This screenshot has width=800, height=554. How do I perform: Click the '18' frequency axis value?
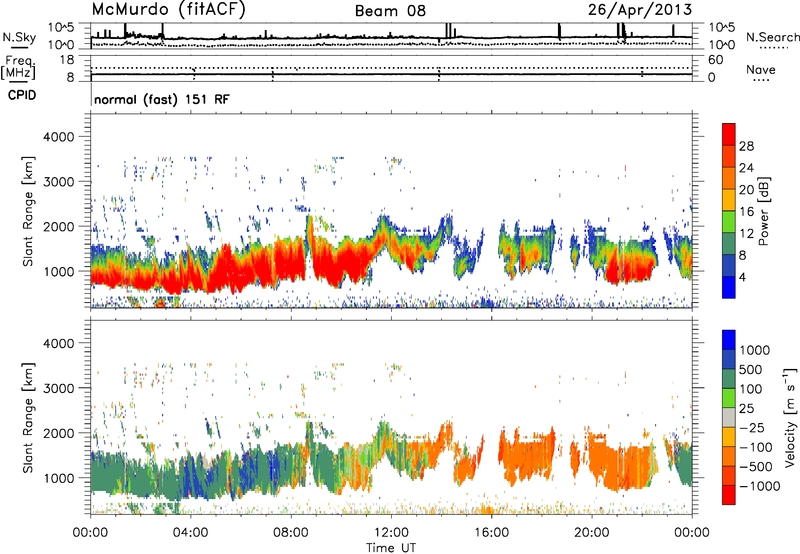point(66,60)
